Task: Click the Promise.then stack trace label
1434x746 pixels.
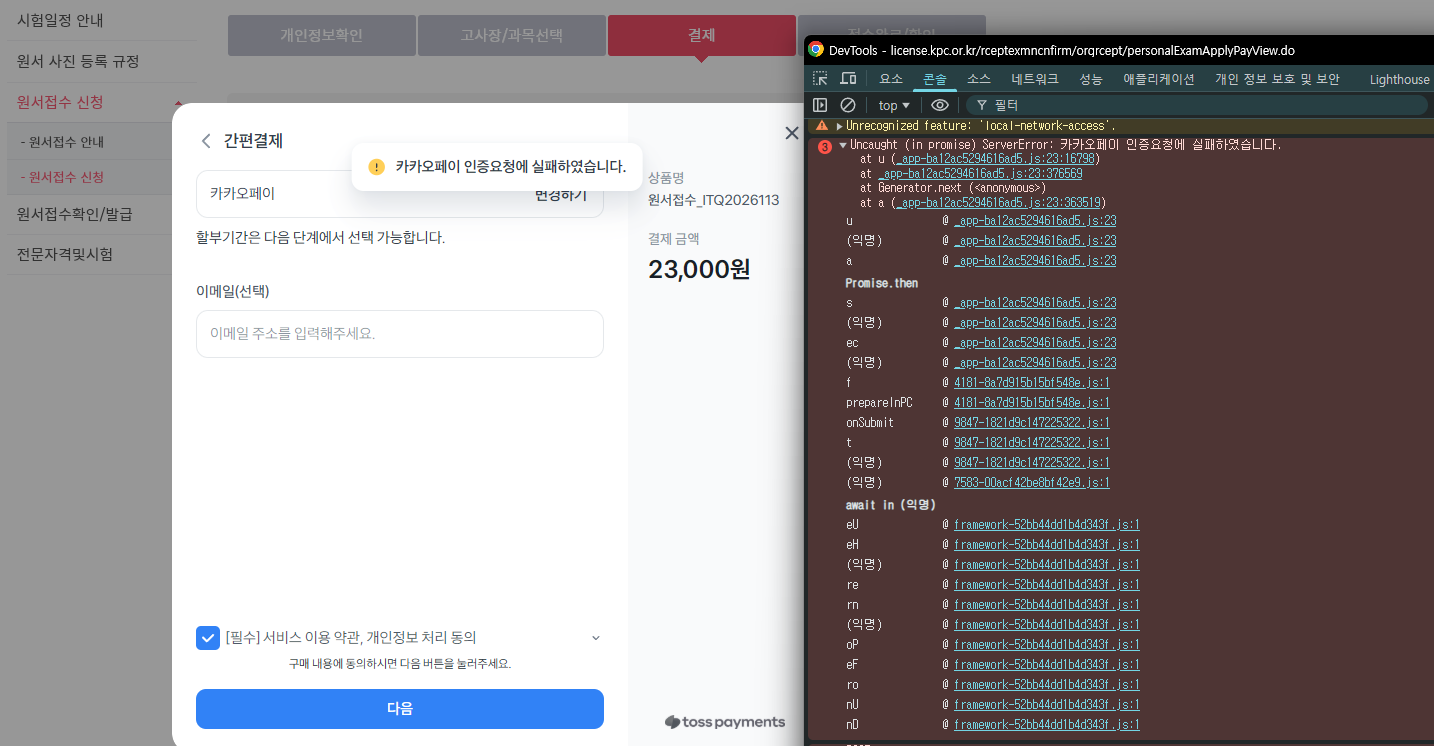Action: pyautogui.click(x=882, y=283)
